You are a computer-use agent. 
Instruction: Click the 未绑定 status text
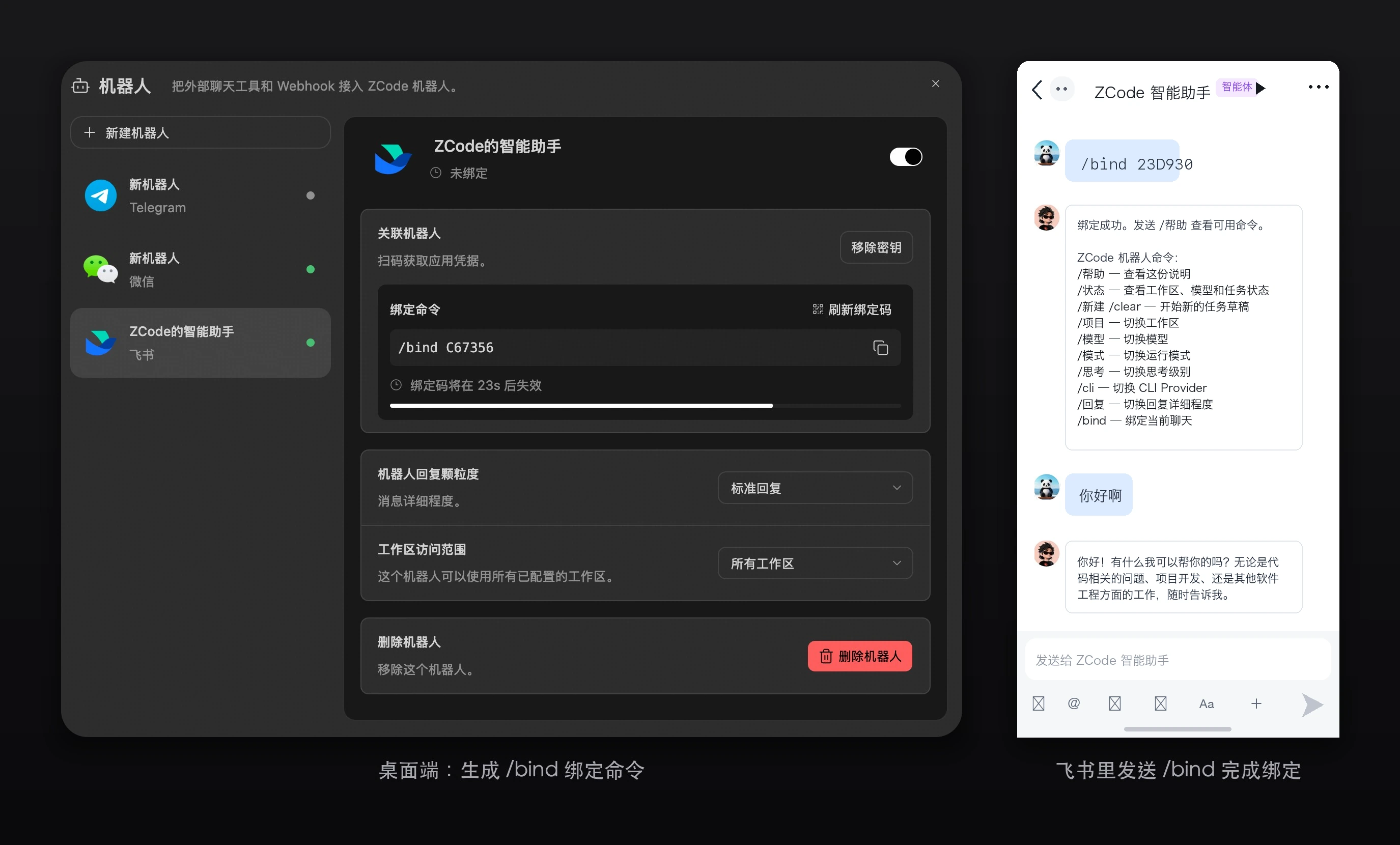point(469,173)
